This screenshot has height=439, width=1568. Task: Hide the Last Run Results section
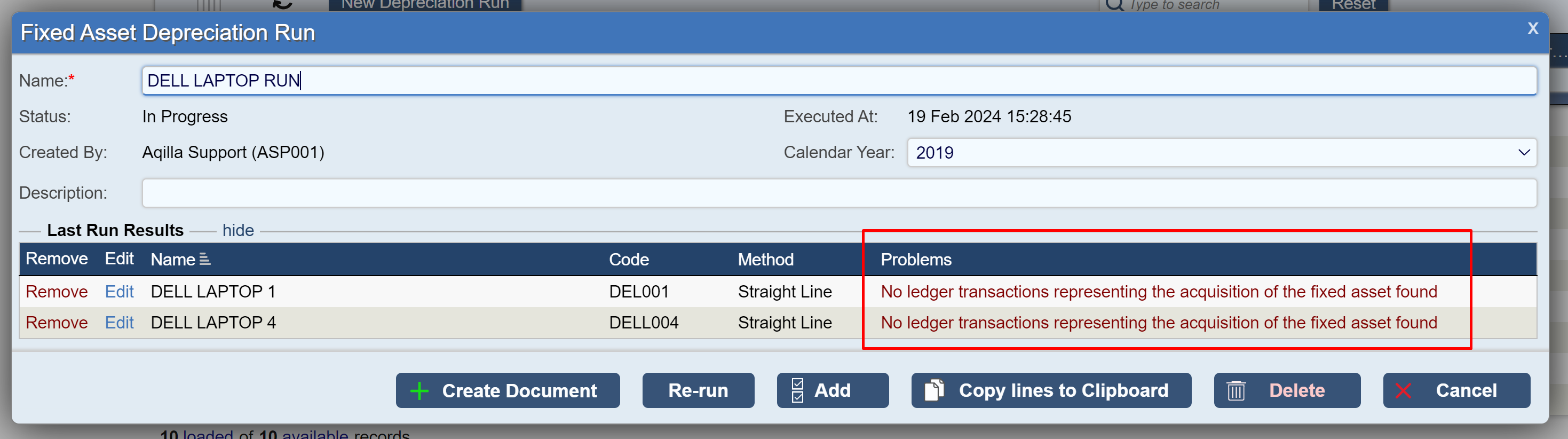point(238,231)
